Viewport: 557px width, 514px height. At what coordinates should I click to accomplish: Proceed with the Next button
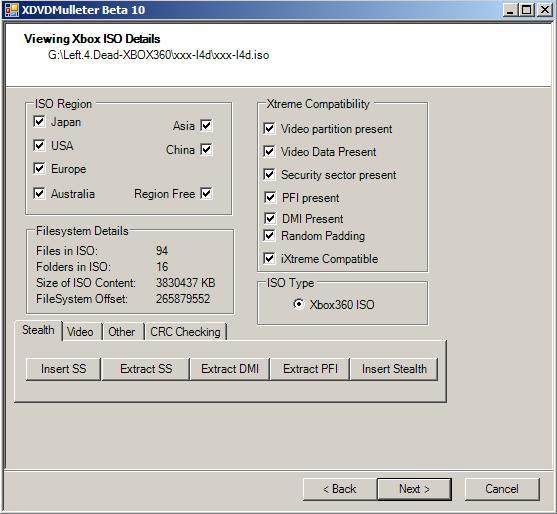click(414, 489)
